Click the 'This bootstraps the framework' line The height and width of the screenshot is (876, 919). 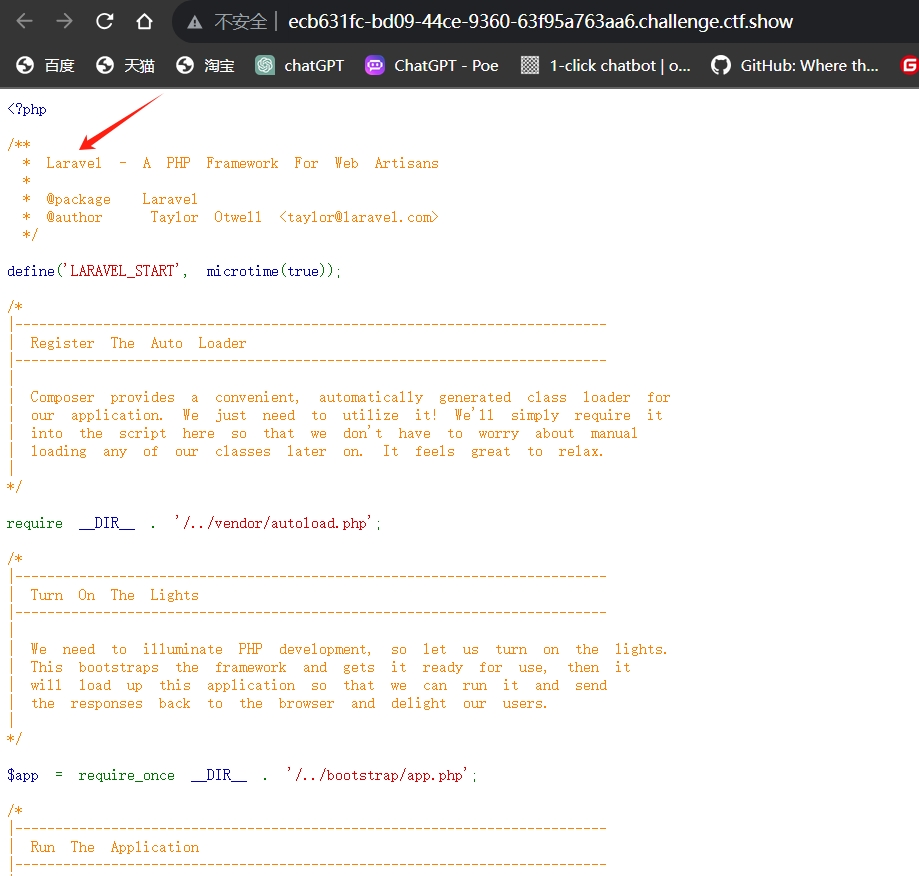point(331,667)
